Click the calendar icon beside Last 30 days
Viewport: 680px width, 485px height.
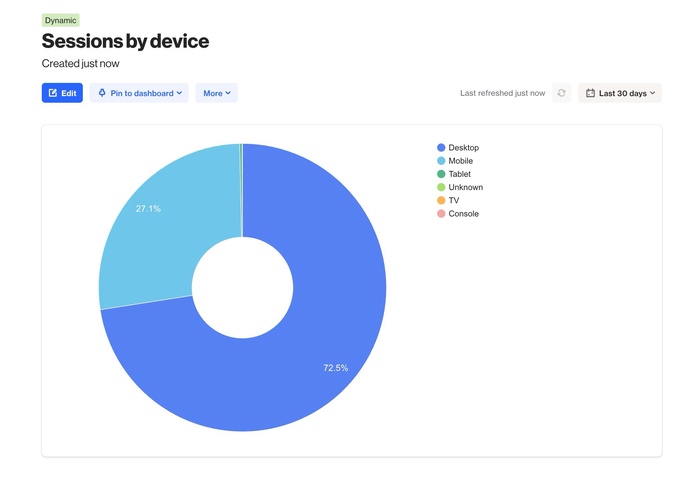click(590, 93)
